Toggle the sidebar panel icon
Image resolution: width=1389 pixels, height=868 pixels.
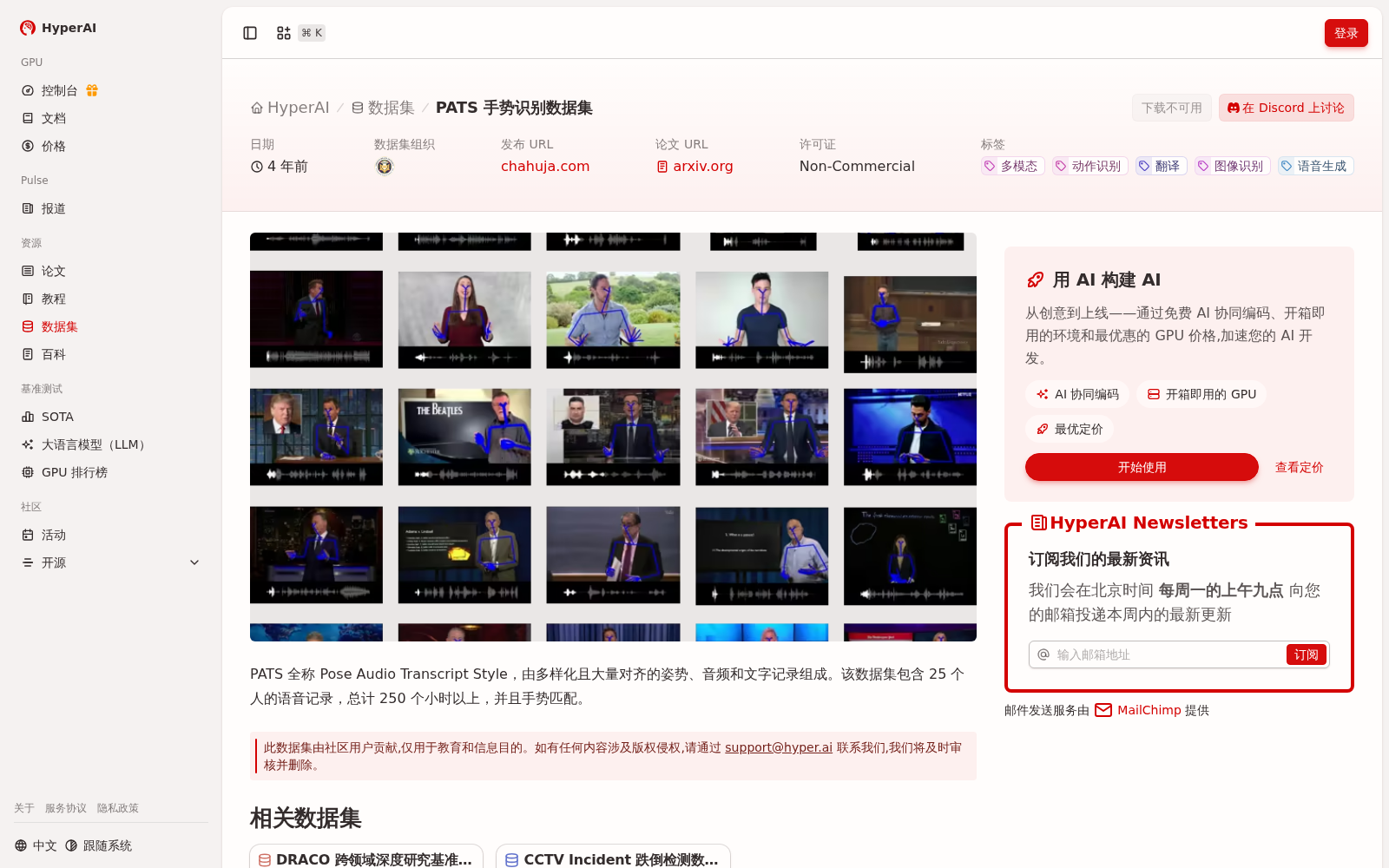[250, 33]
